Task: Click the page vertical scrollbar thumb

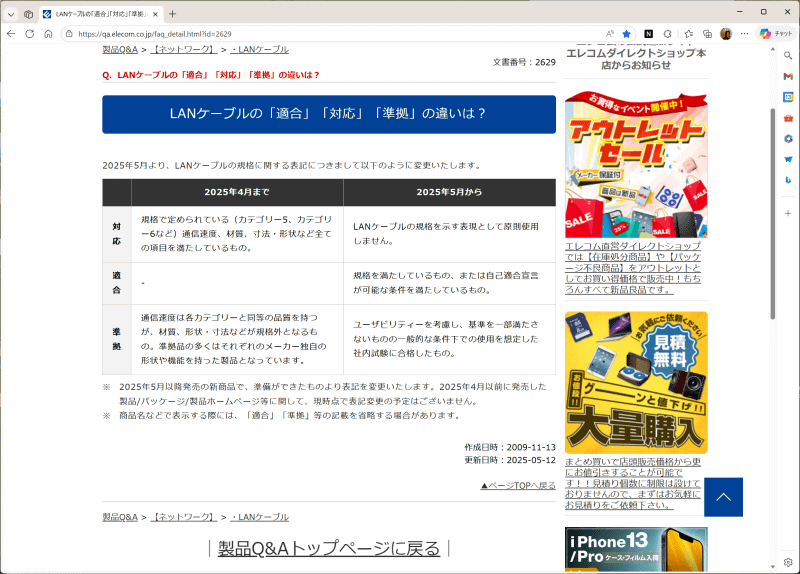Action: 772,214
